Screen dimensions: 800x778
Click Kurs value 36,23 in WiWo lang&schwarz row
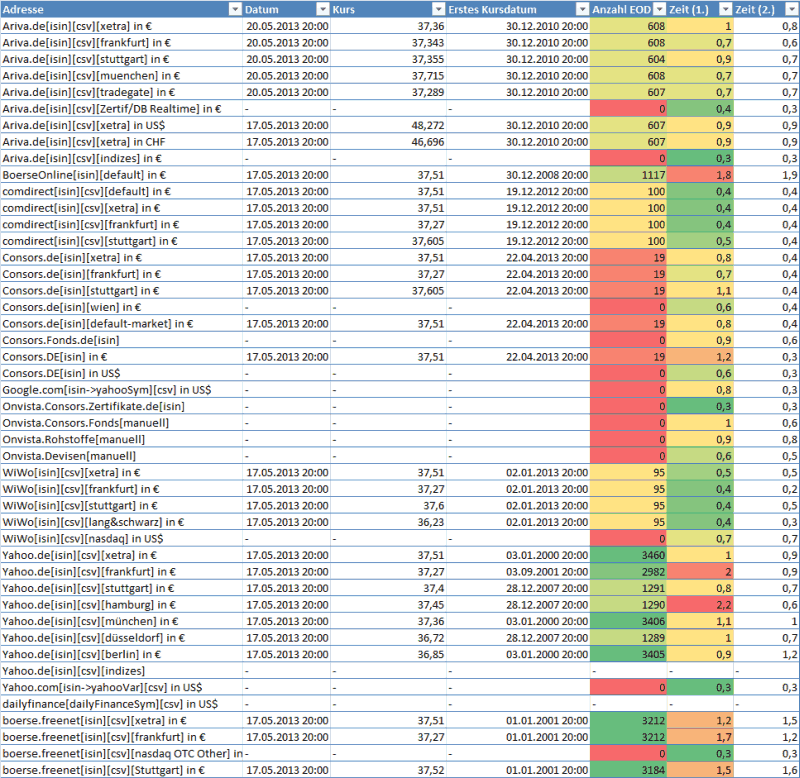(x=388, y=522)
